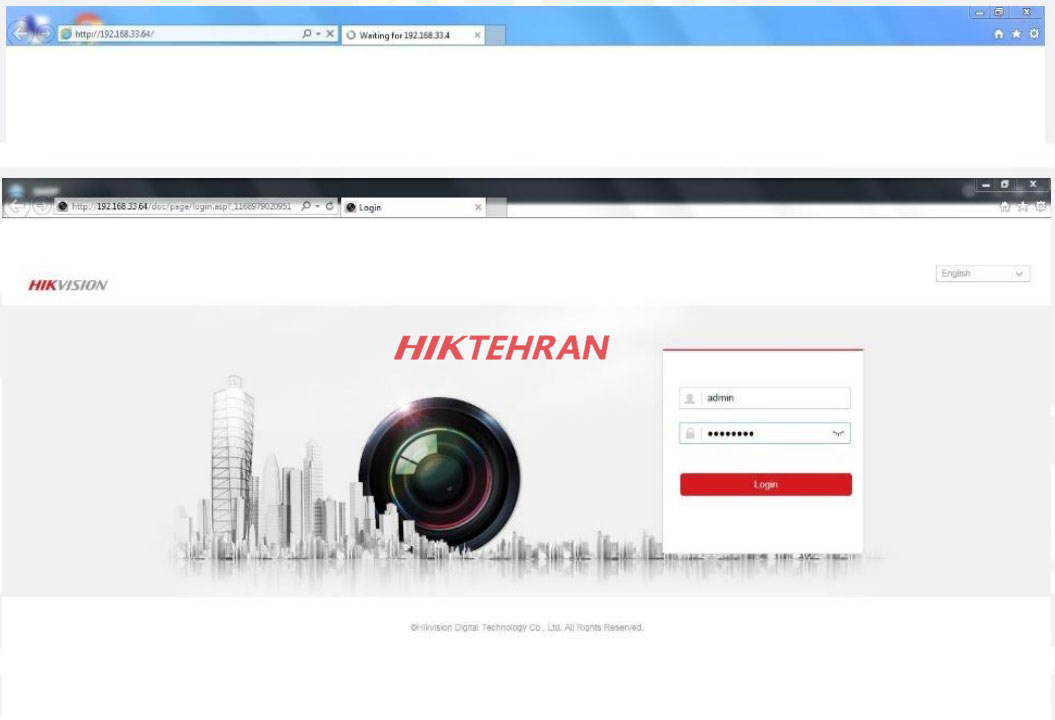This screenshot has width=1055, height=720.
Task: Click the forward arrow in the top browser window
Action: (44, 33)
